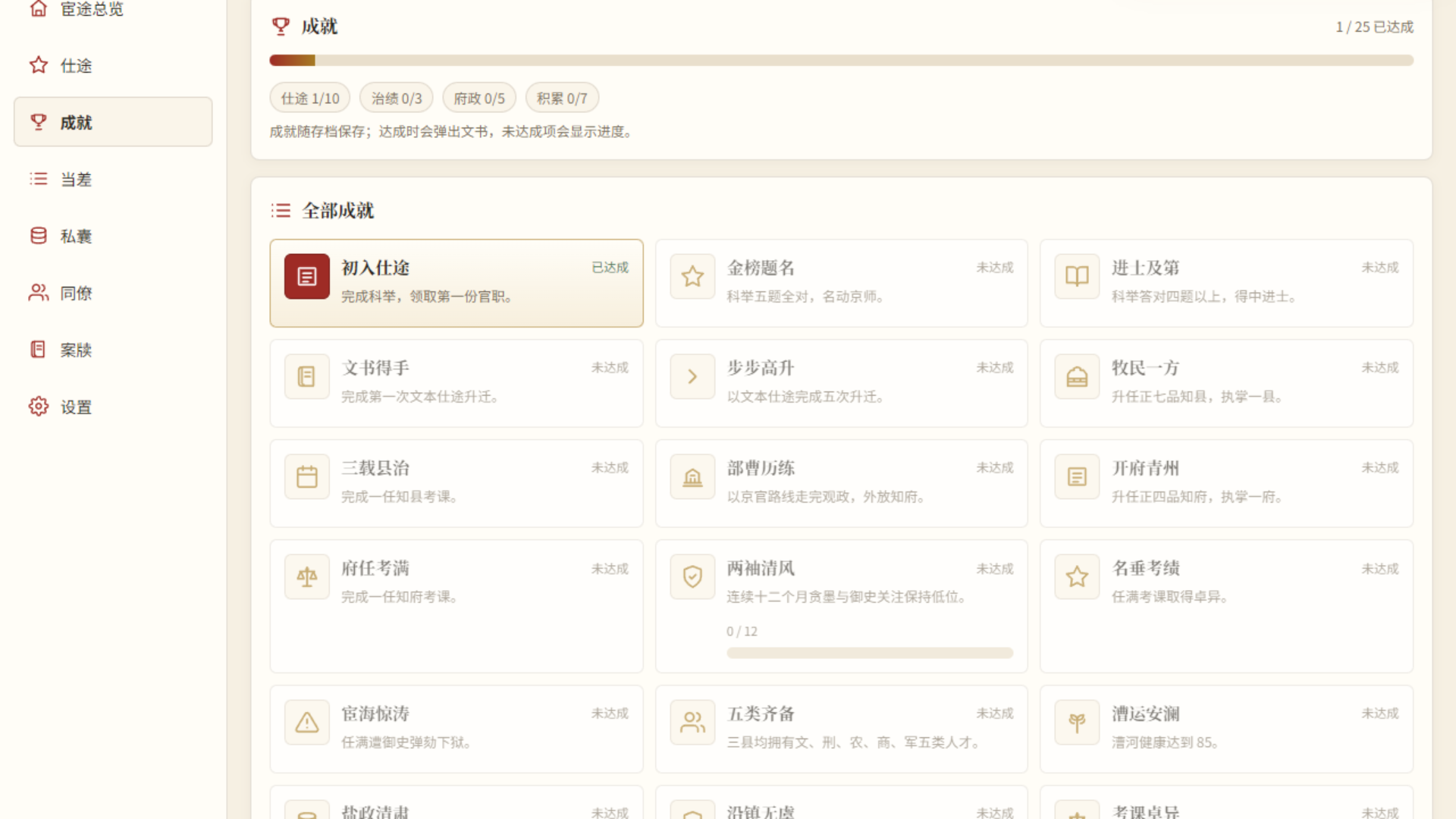Select the 府任考满 achievement title
Screen dimensions: 1456x819
coord(375,568)
